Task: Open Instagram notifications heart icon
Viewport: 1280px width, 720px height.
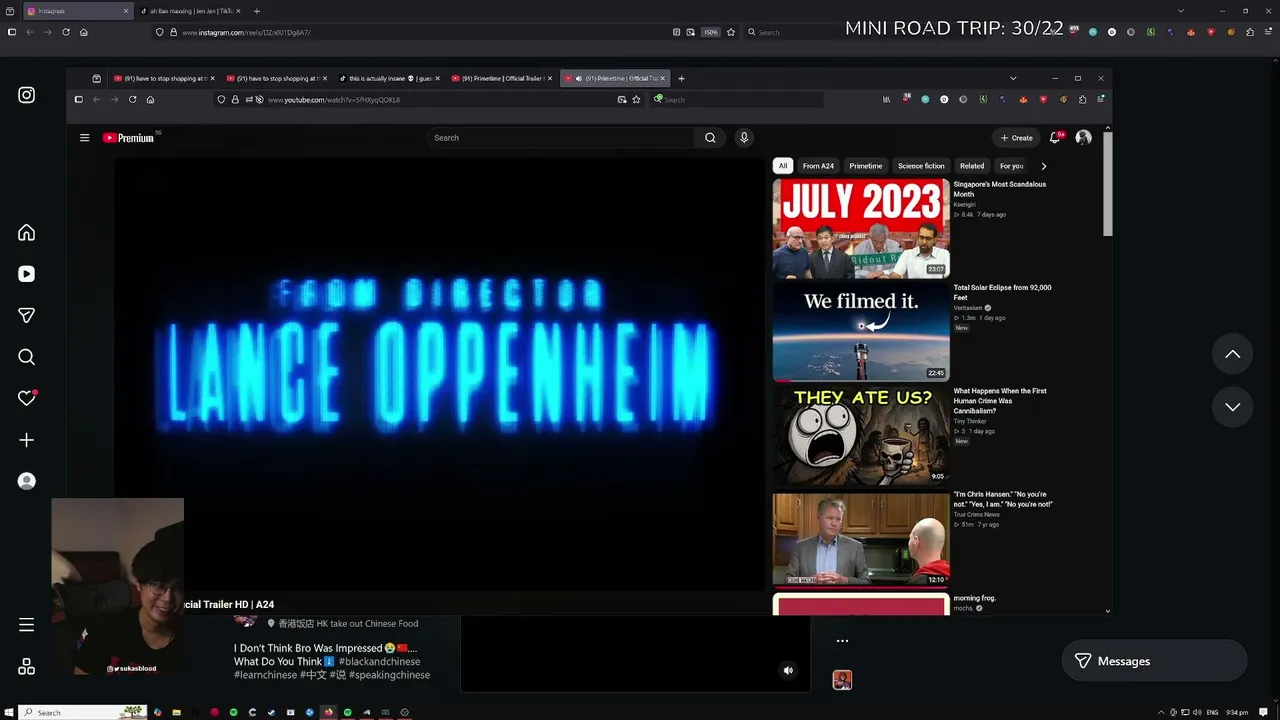Action: 27,398
